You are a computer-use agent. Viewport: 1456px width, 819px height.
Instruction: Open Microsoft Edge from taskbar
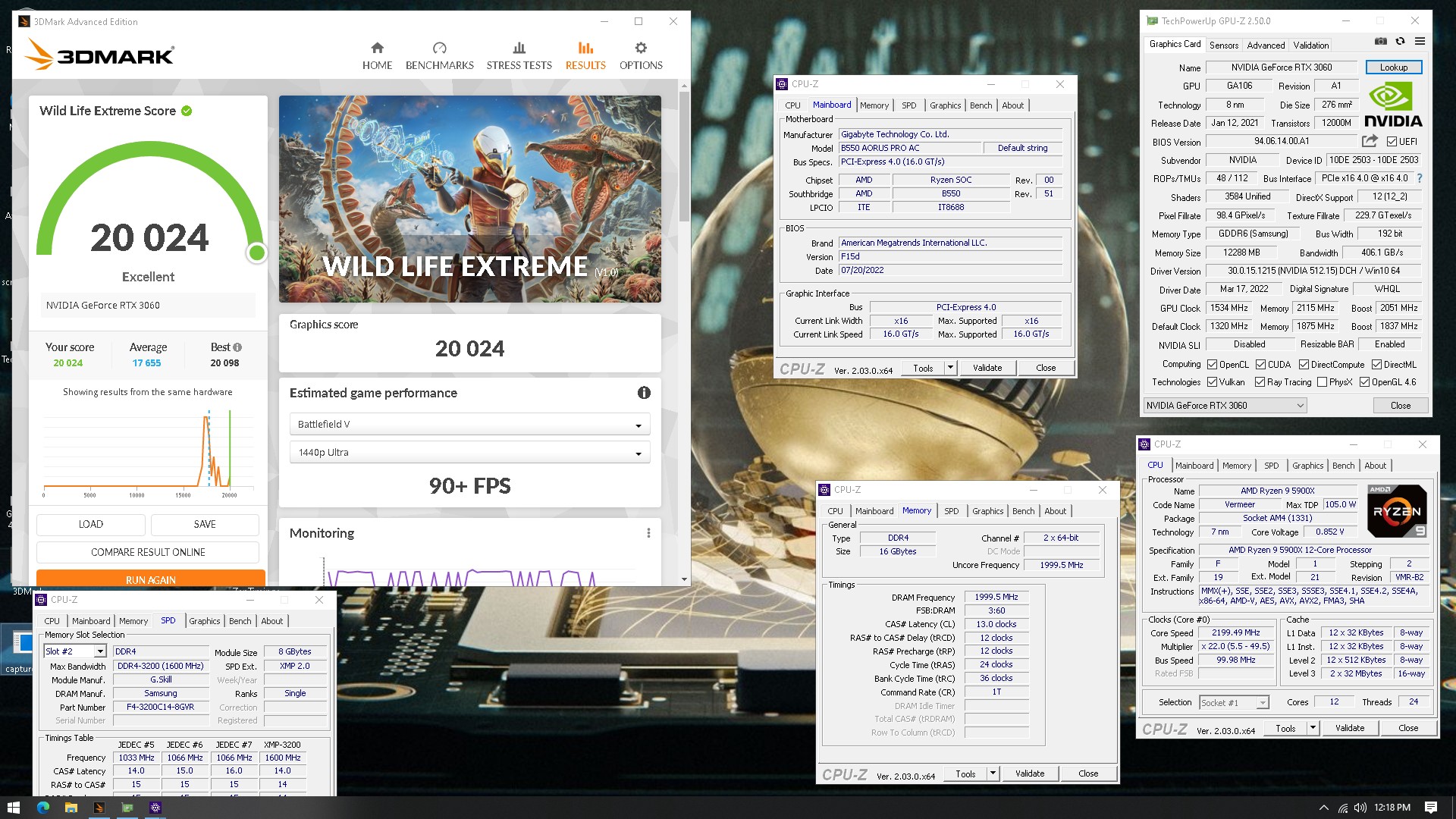tap(42, 808)
